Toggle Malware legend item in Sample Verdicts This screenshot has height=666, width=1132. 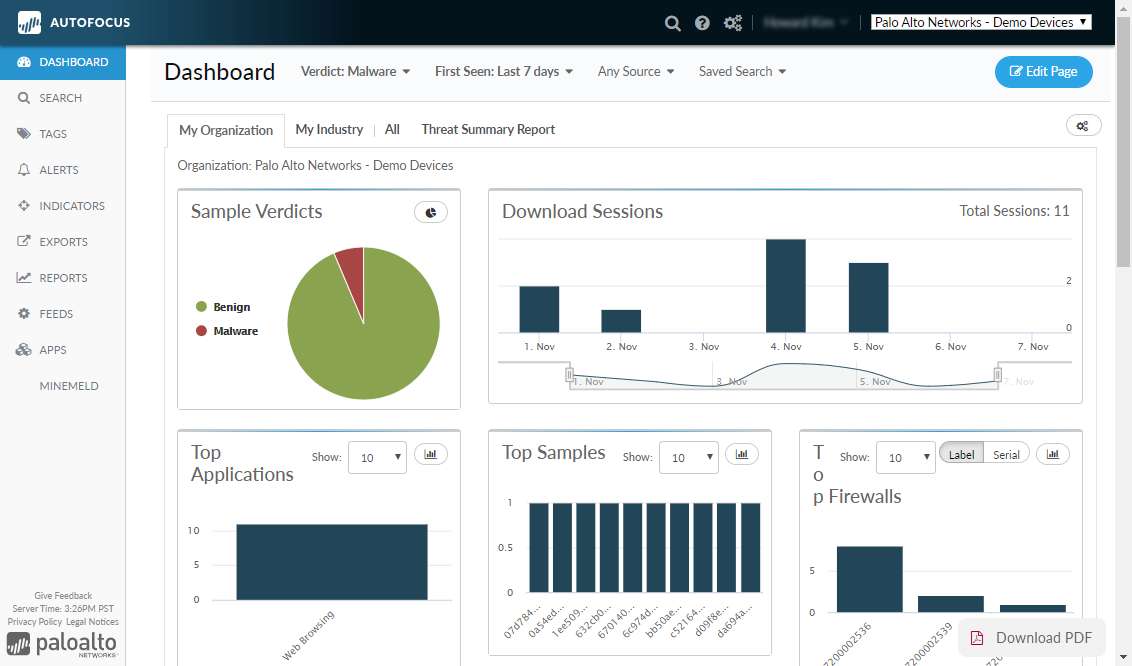point(235,331)
